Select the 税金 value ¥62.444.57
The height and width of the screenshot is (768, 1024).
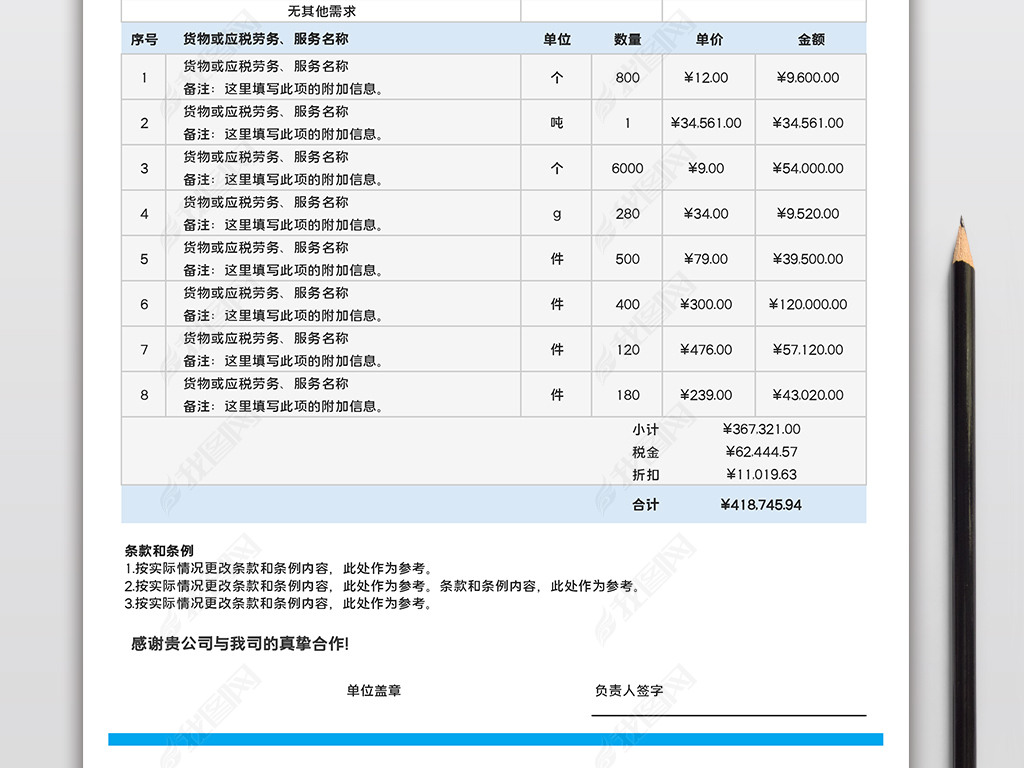[x=761, y=452]
